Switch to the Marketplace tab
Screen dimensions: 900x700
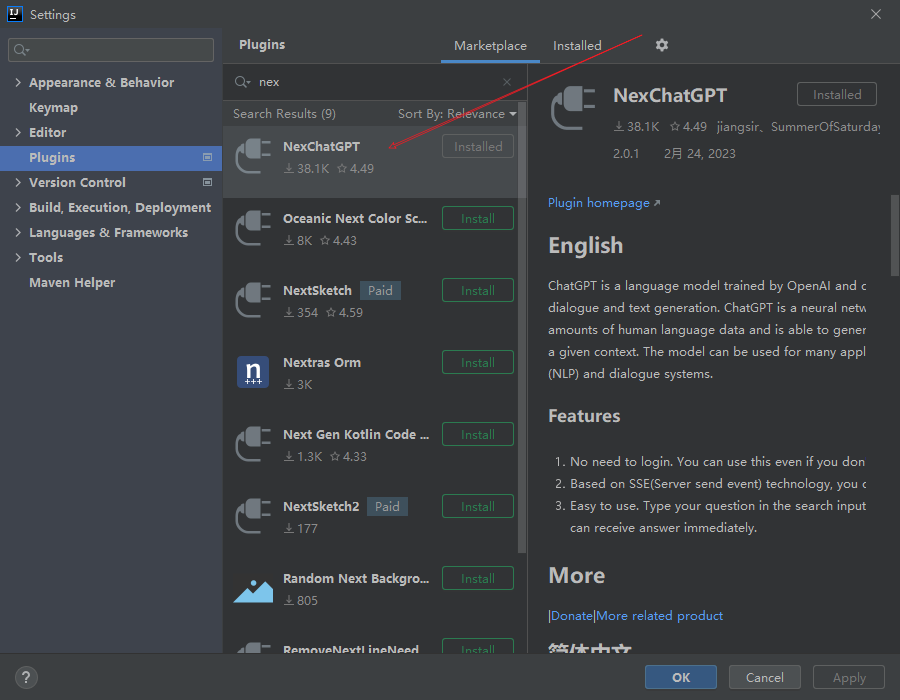(x=490, y=46)
